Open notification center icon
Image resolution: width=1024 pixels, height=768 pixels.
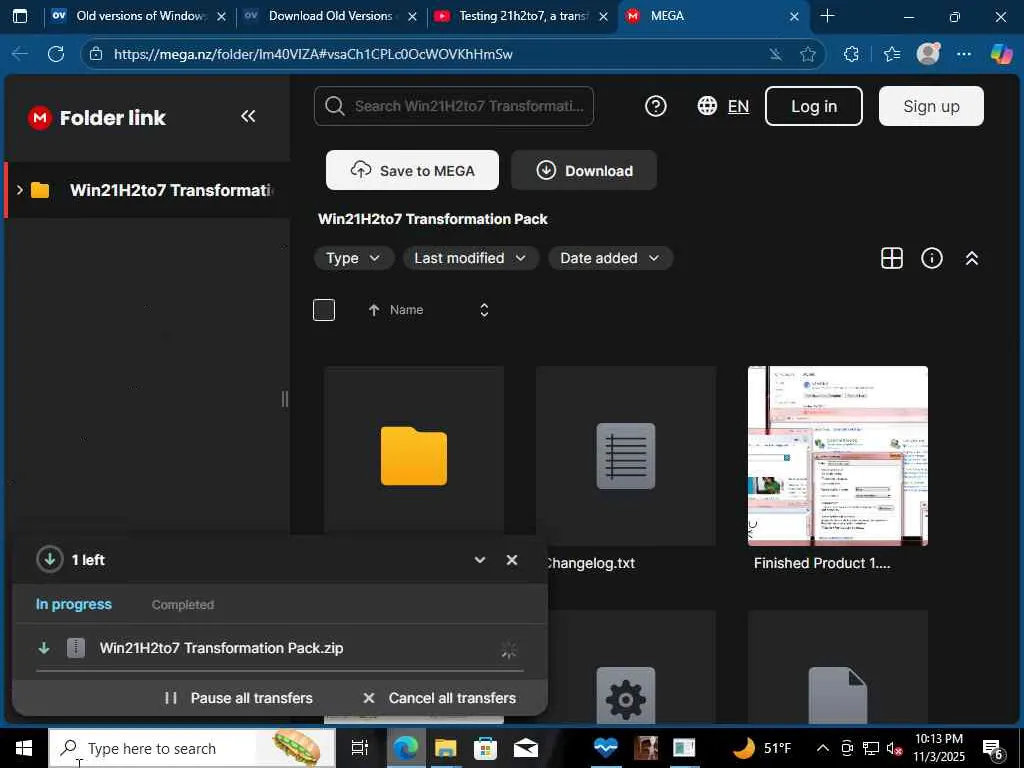pos(993,749)
